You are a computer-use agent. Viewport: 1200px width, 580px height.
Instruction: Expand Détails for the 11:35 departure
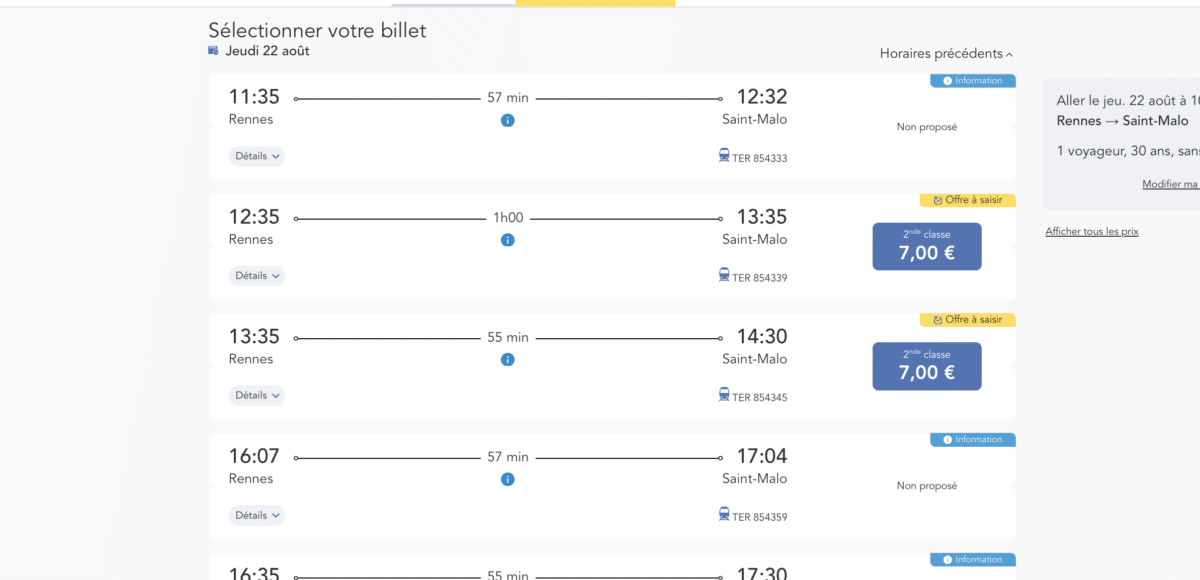(257, 156)
